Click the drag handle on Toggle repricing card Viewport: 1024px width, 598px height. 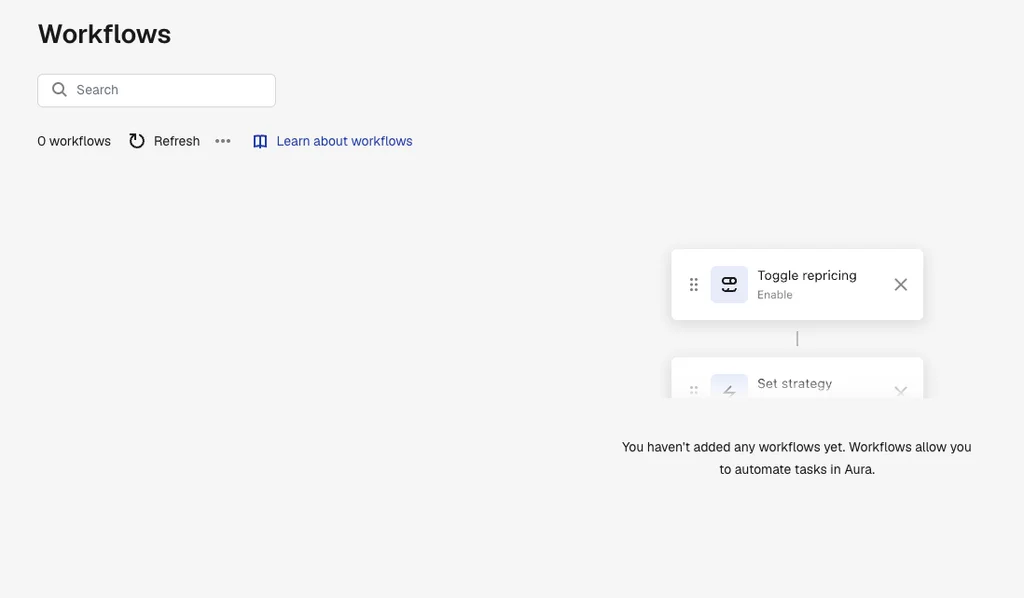(694, 285)
